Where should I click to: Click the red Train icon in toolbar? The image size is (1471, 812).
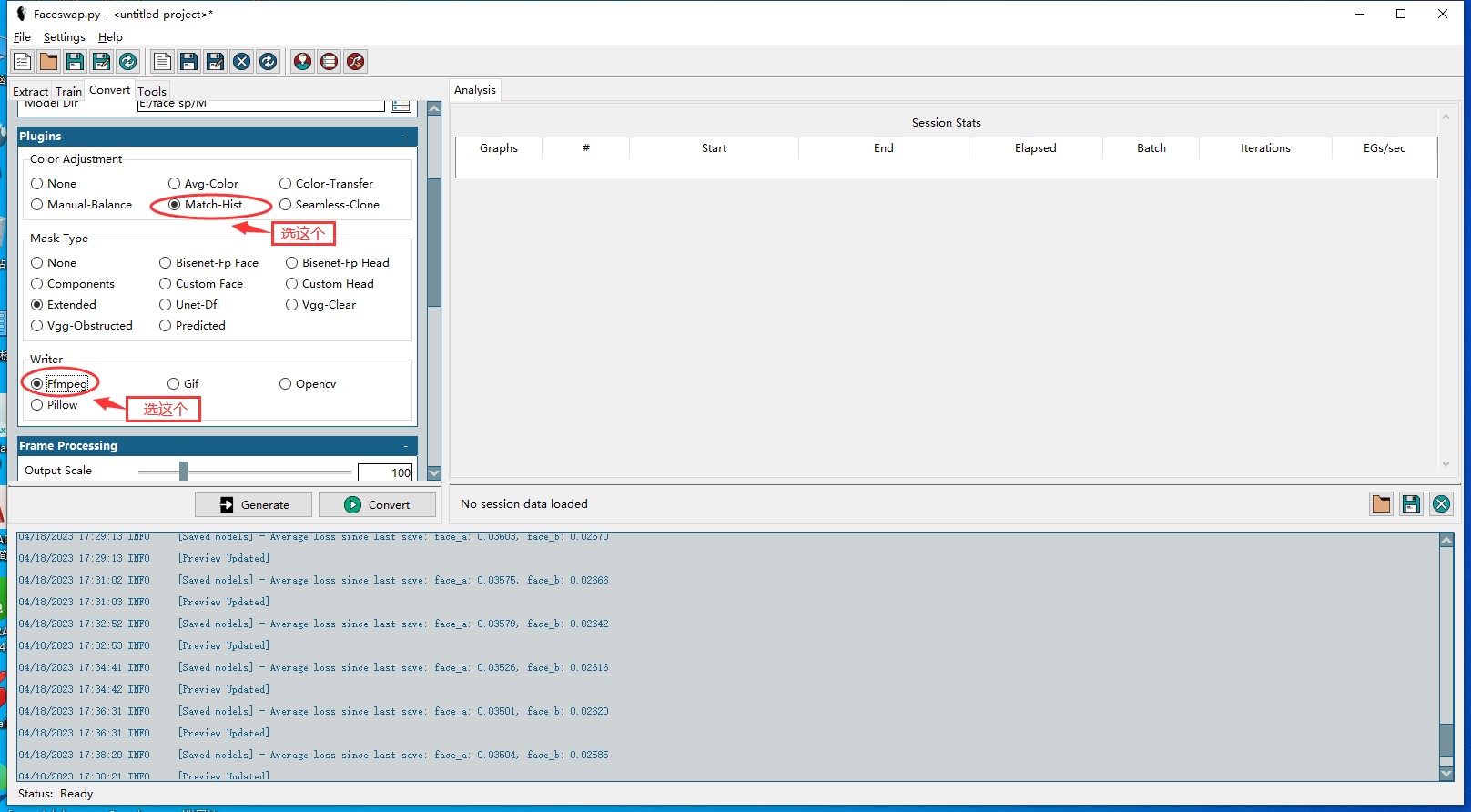pos(329,61)
